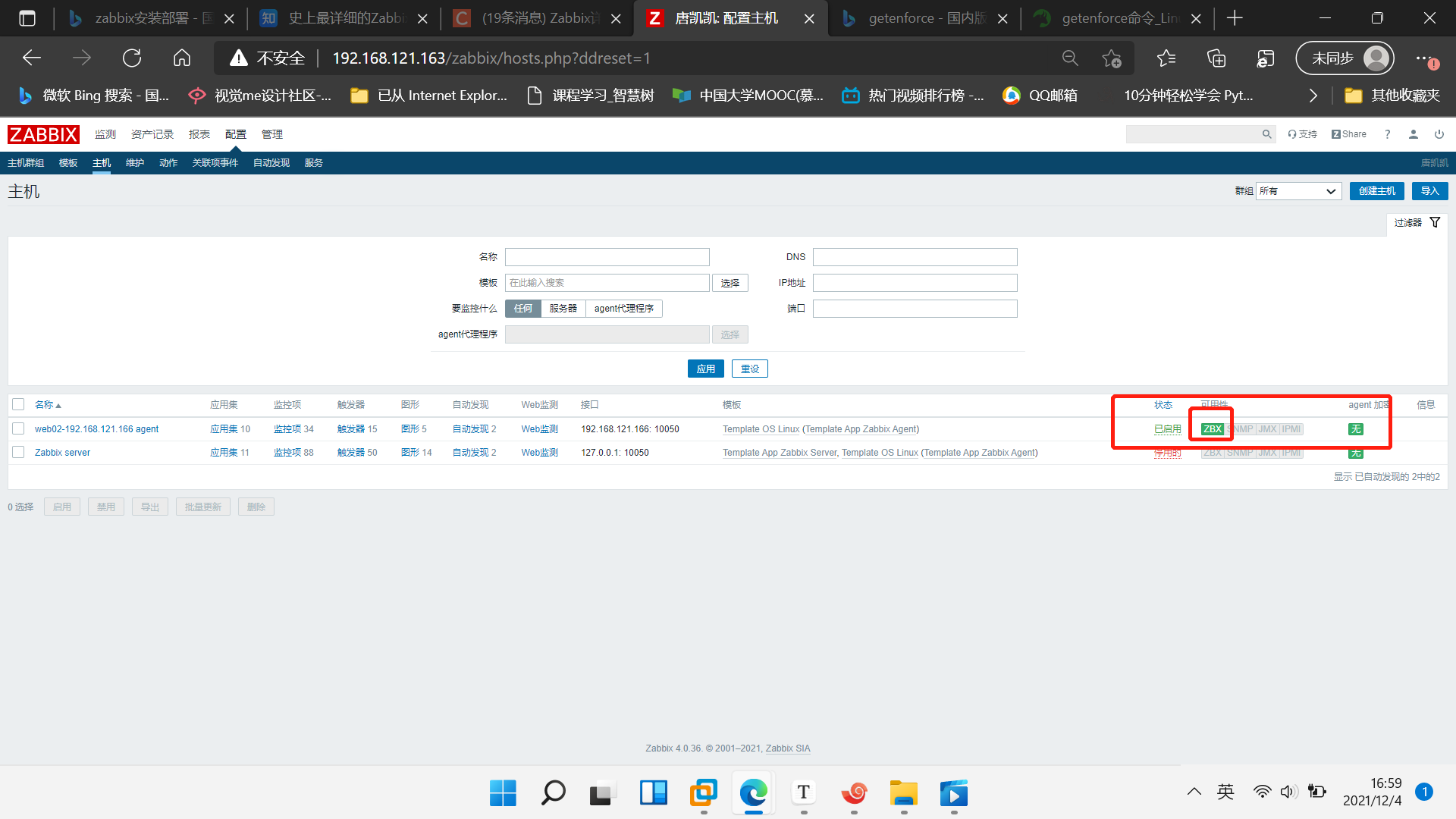Screen dimensions: 1456x819
Task: Click the ZABBIX logo
Action: [x=43, y=134]
